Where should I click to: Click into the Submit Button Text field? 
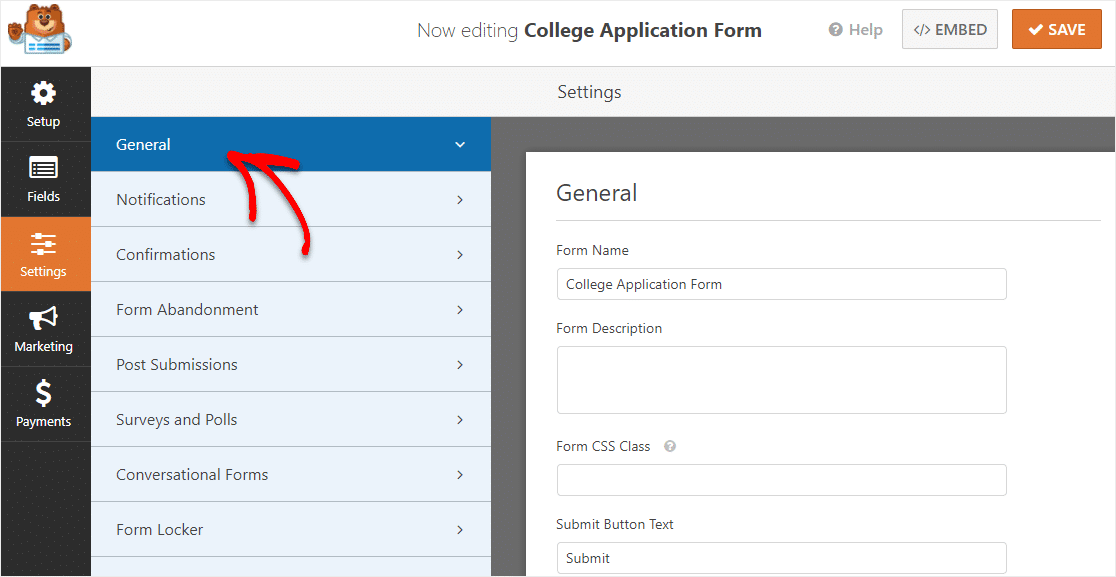pyautogui.click(x=781, y=559)
